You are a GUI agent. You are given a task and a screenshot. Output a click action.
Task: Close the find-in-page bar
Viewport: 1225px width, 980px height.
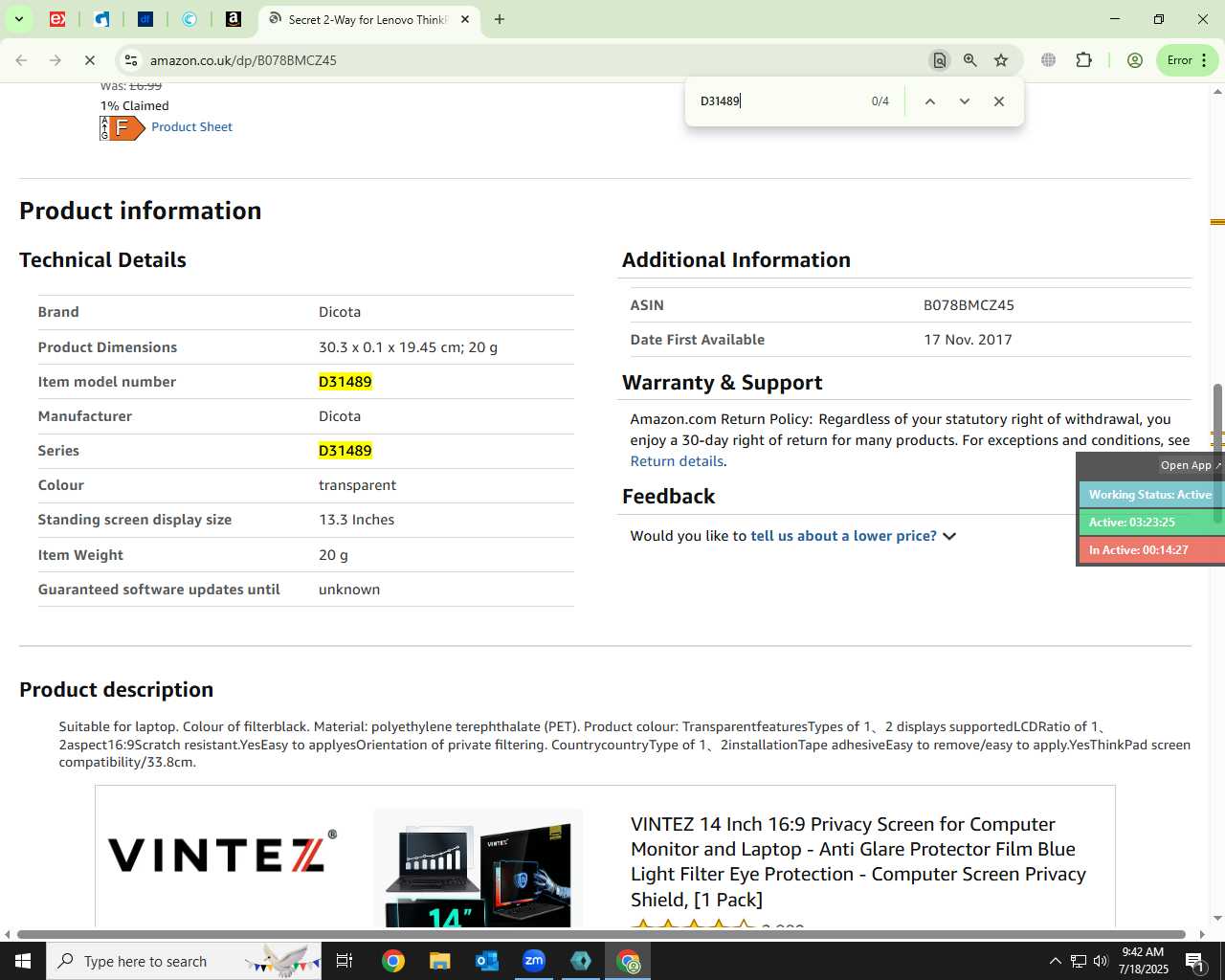click(x=999, y=101)
